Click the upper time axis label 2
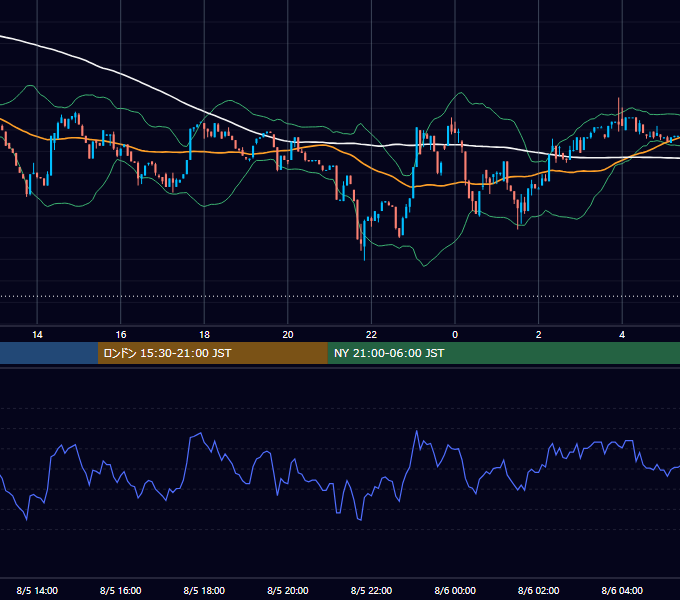The image size is (680, 600). coord(539,335)
